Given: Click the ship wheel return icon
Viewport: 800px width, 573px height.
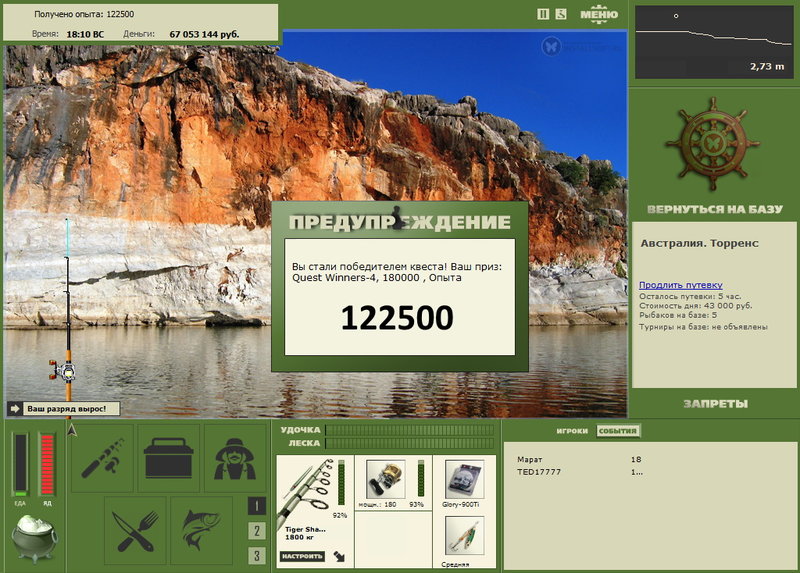Looking at the screenshot, I should [x=712, y=144].
